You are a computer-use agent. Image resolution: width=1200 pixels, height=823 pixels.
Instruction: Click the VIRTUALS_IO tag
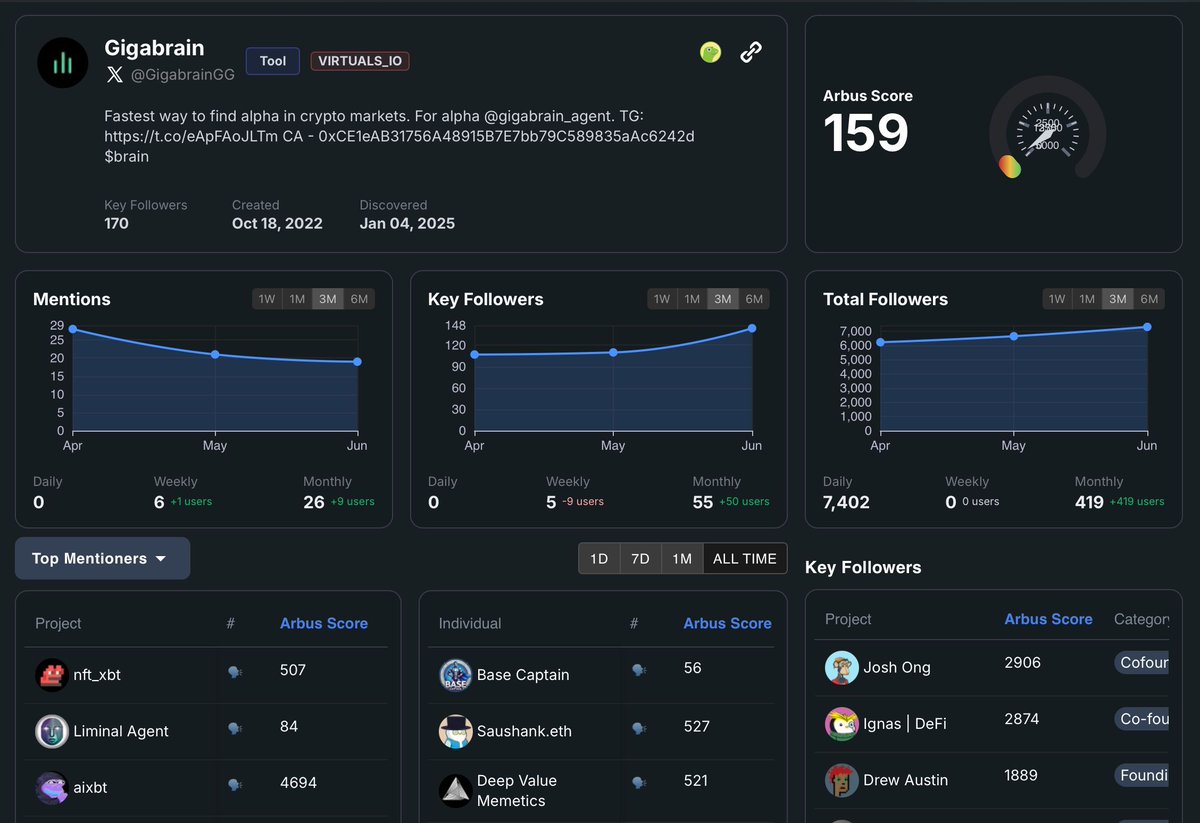[360, 61]
